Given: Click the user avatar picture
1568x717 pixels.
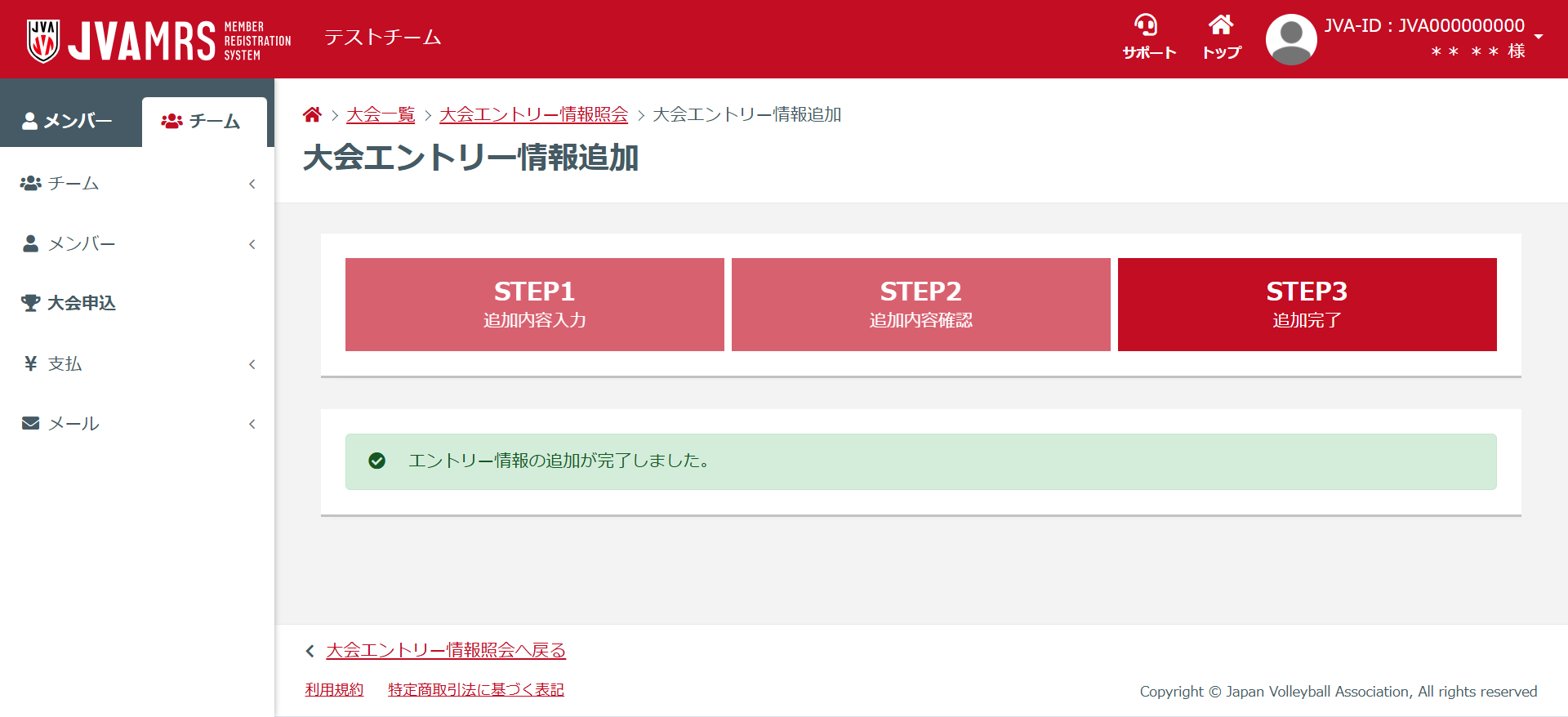Looking at the screenshot, I should 1290,39.
